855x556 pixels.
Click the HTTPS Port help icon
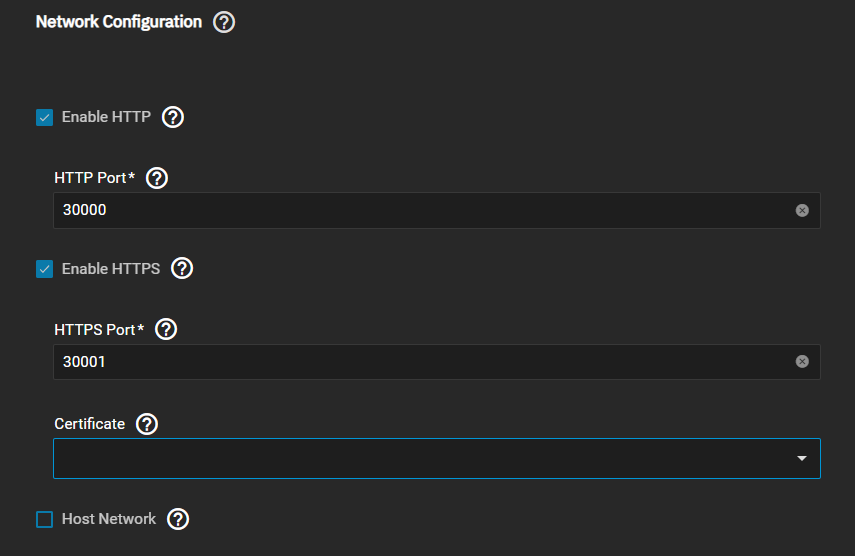pyautogui.click(x=166, y=329)
